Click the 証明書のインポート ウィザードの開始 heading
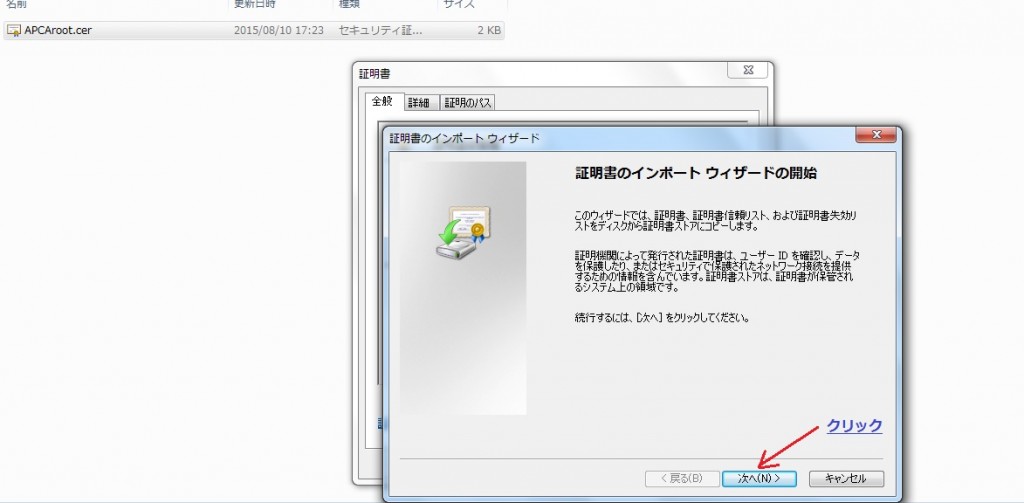Image resolution: width=1024 pixels, height=503 pixels. click(696, 174)
